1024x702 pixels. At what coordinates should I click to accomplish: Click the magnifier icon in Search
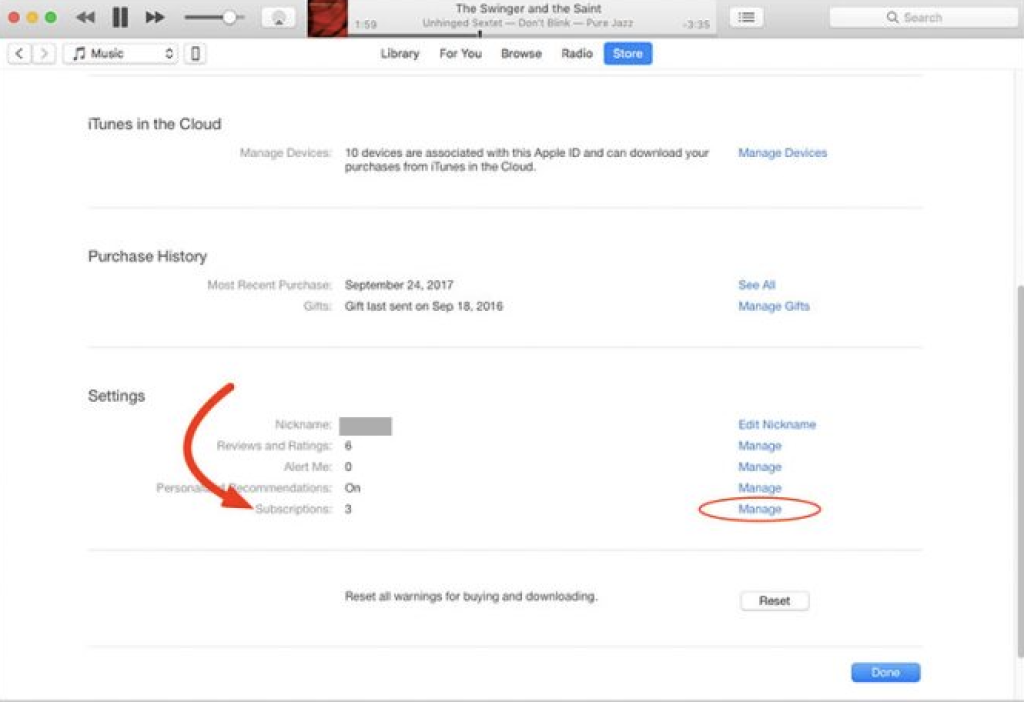[x=892, y=18]
